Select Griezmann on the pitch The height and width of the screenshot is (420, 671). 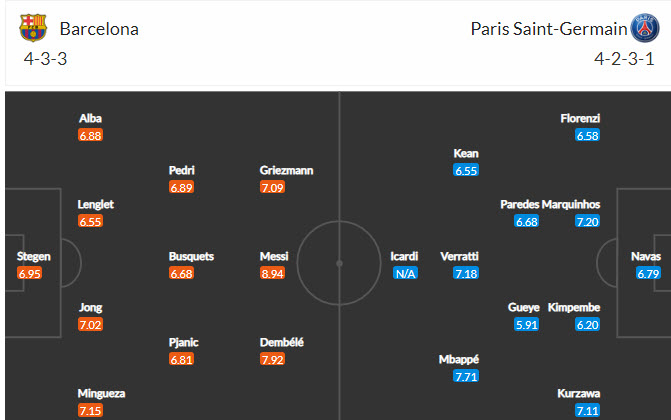click(286, 170)
